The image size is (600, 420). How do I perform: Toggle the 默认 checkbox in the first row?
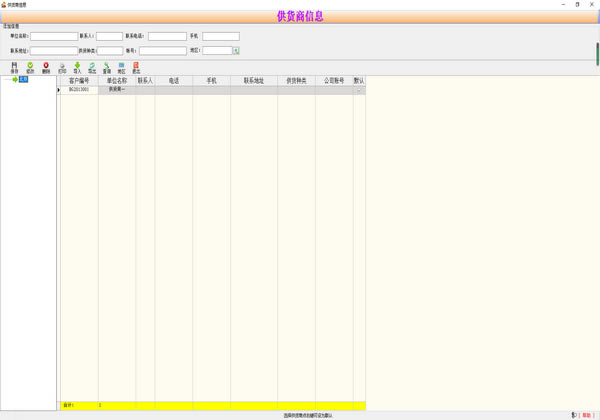[359, 90]
